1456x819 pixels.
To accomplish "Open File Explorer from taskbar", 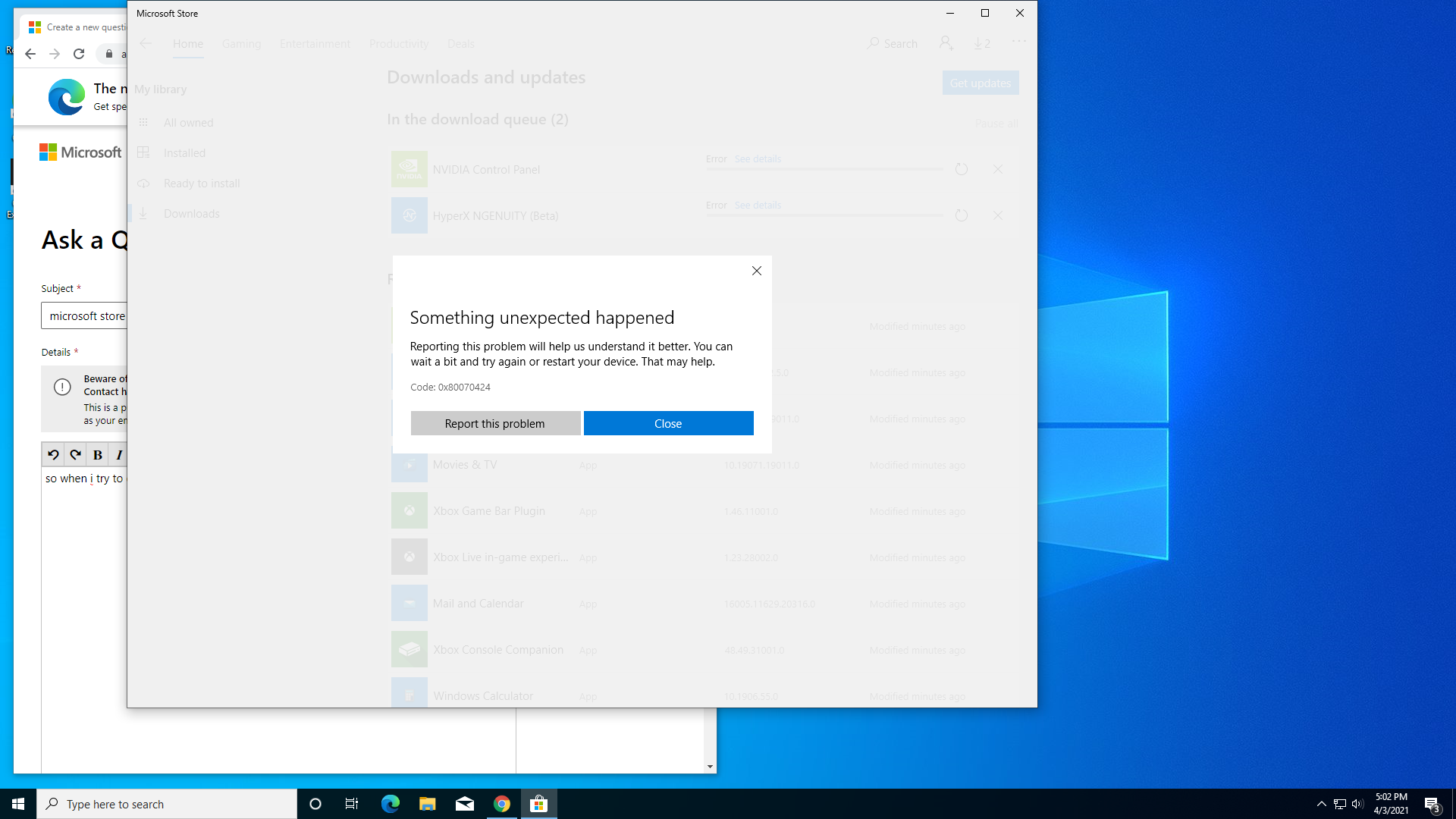I will coord(427,804).
